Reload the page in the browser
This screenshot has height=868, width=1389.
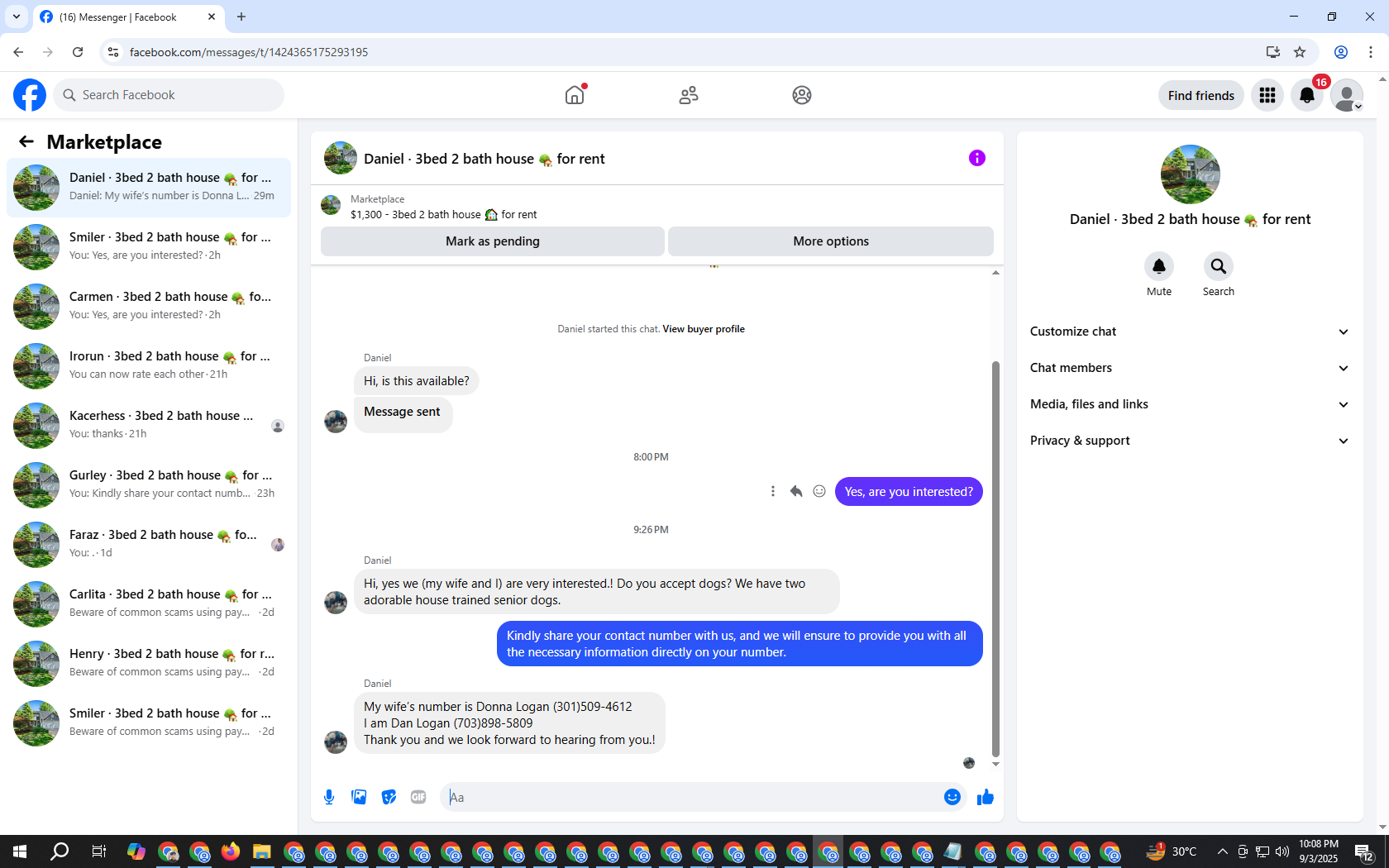(x=78, y=52)
